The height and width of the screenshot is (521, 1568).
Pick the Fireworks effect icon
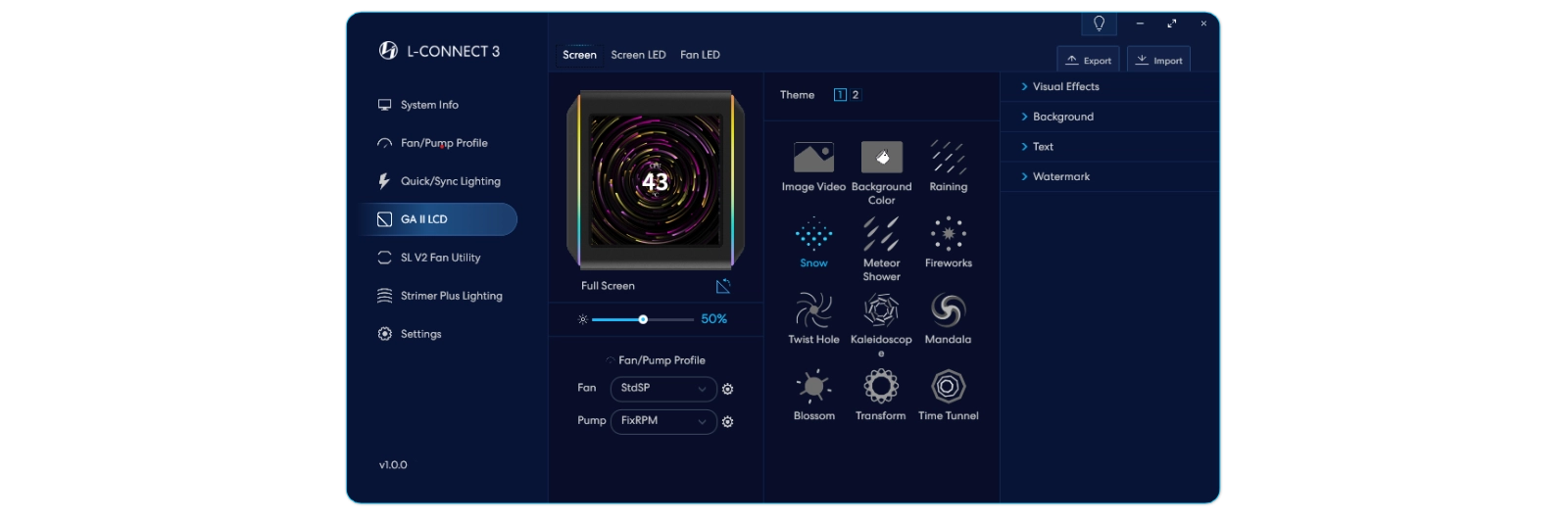948,235
